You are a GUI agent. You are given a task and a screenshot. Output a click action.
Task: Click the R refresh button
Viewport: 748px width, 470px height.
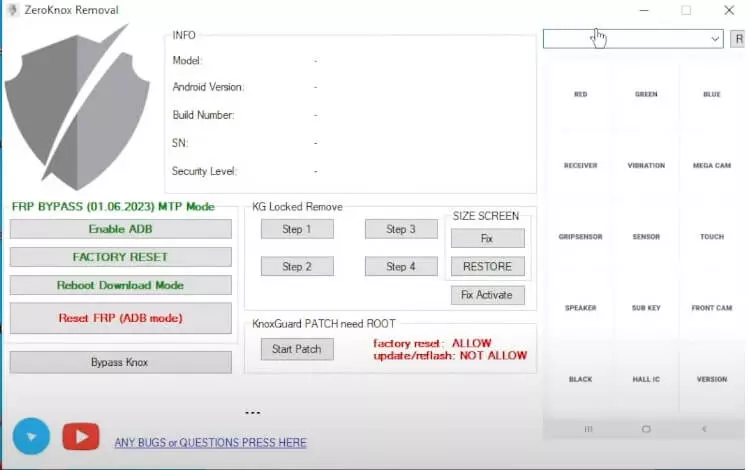[x=738, y=39]
